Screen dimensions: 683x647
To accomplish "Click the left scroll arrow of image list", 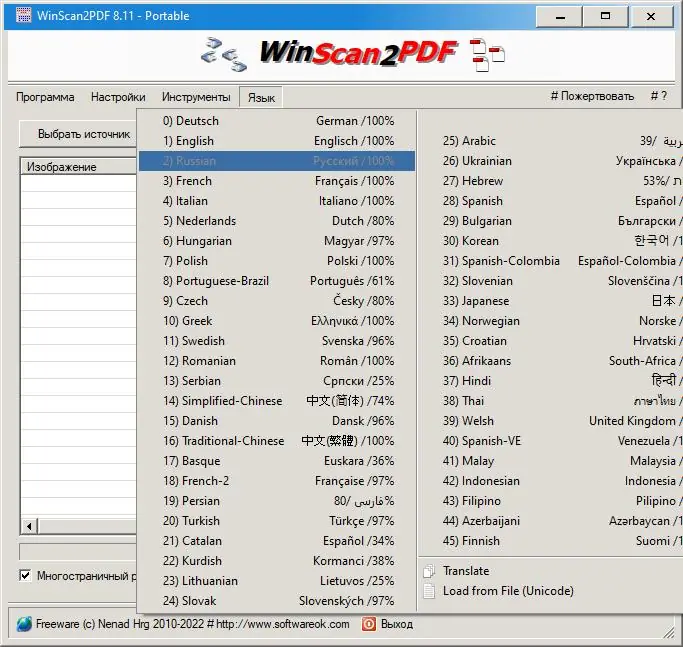I will (x=29, y=526).
